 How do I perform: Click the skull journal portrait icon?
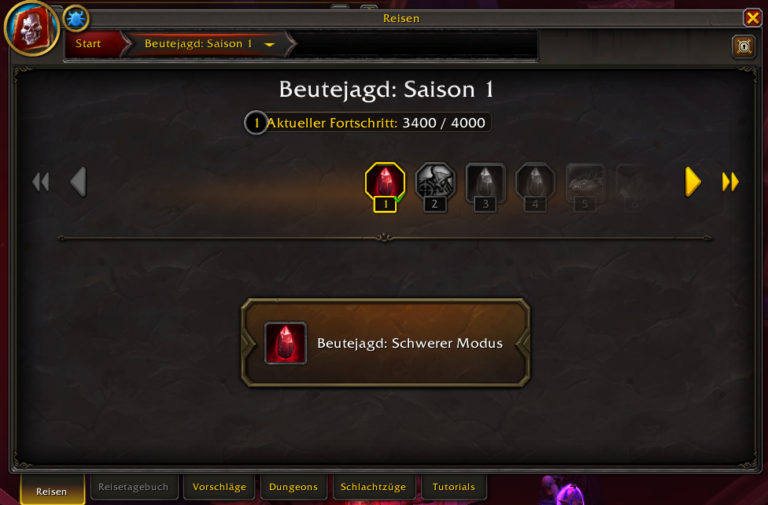31,28
